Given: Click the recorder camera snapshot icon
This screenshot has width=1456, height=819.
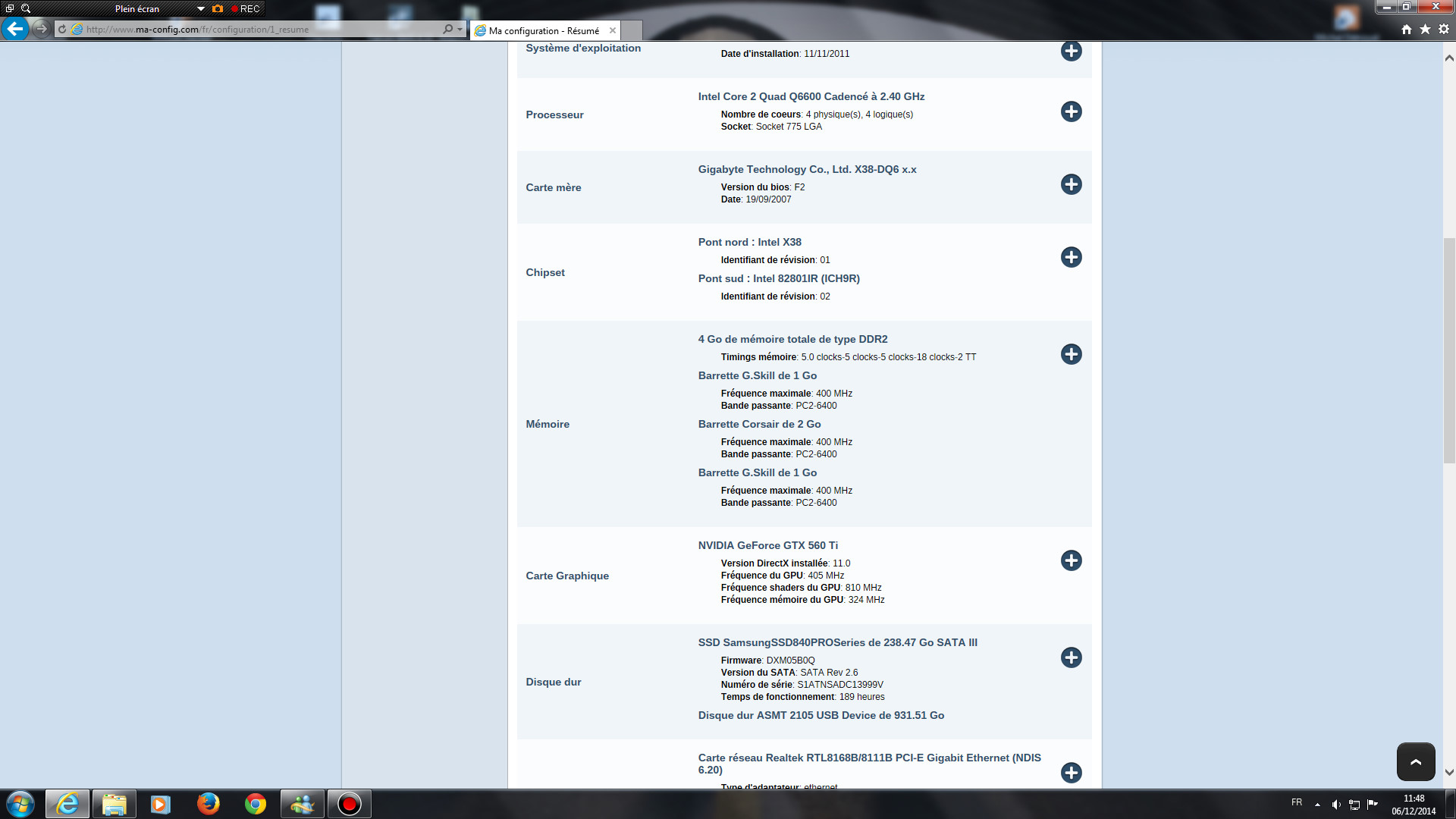Looking at the screenshot, I should [218, 8].
